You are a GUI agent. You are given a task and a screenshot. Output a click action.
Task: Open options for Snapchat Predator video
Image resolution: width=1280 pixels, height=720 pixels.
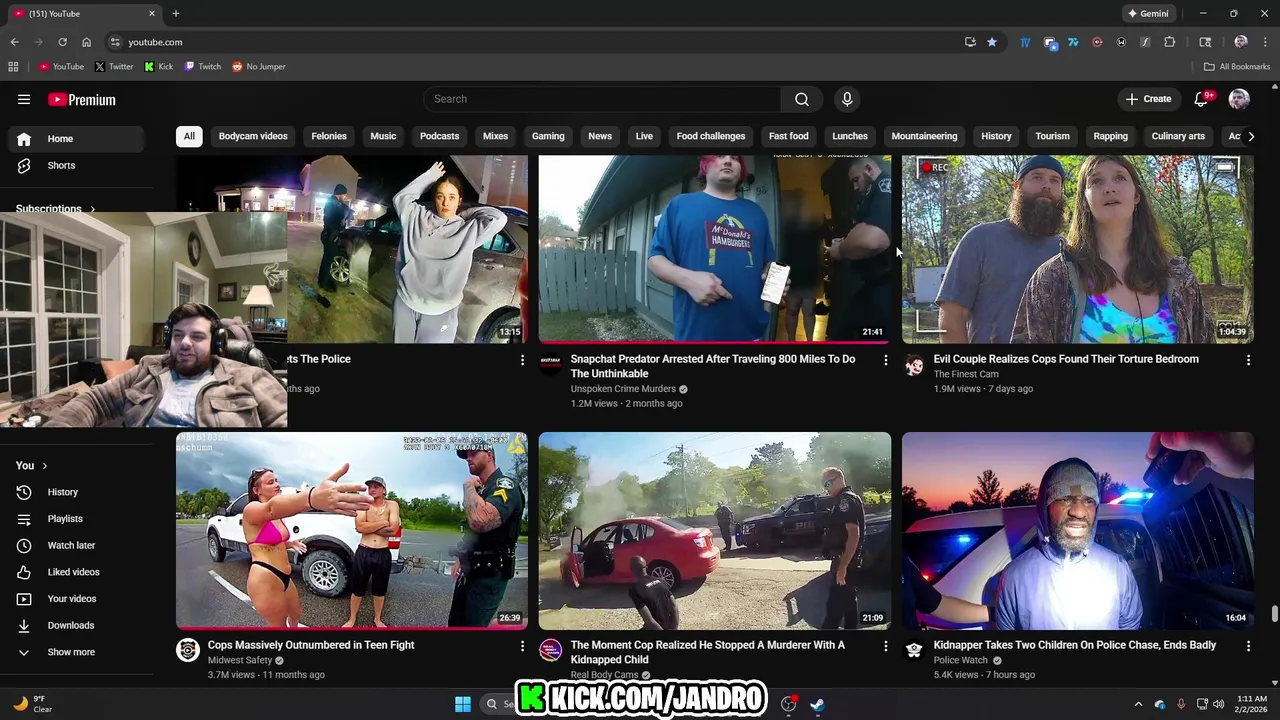[885, 360]
